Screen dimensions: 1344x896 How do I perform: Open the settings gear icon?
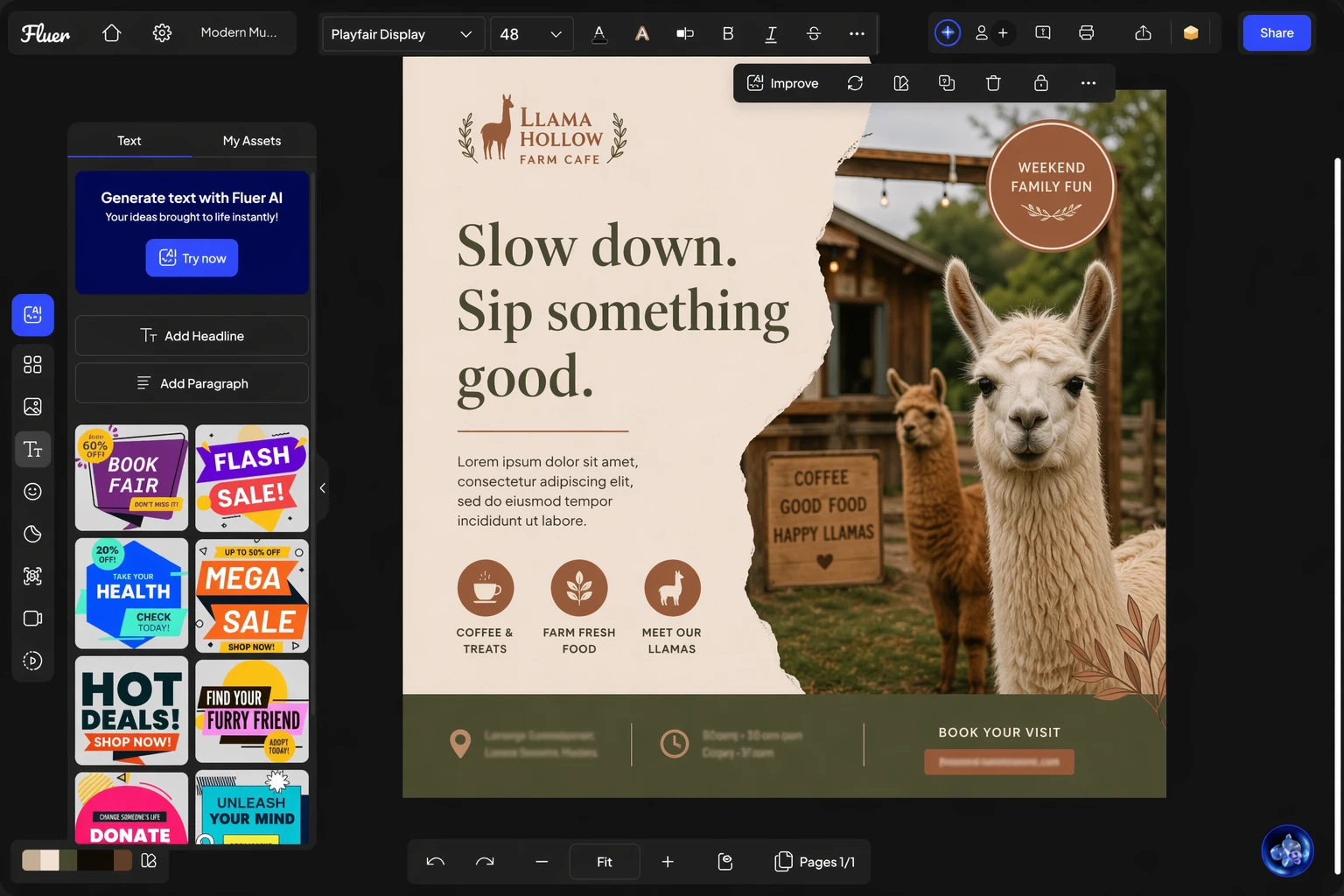click(x=162, y=33)
